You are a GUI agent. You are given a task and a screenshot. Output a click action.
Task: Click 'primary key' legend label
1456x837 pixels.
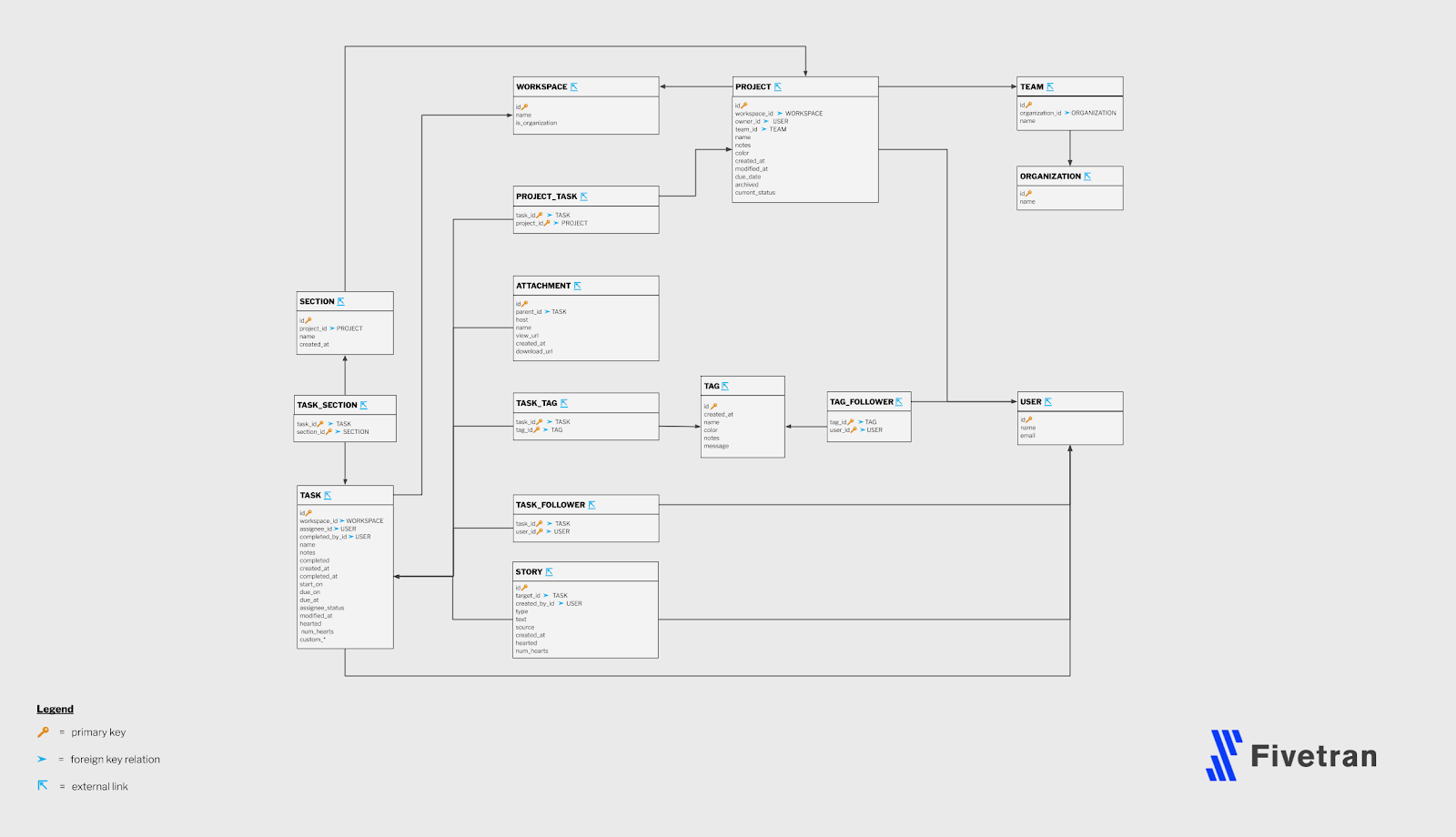pos(98,732)
